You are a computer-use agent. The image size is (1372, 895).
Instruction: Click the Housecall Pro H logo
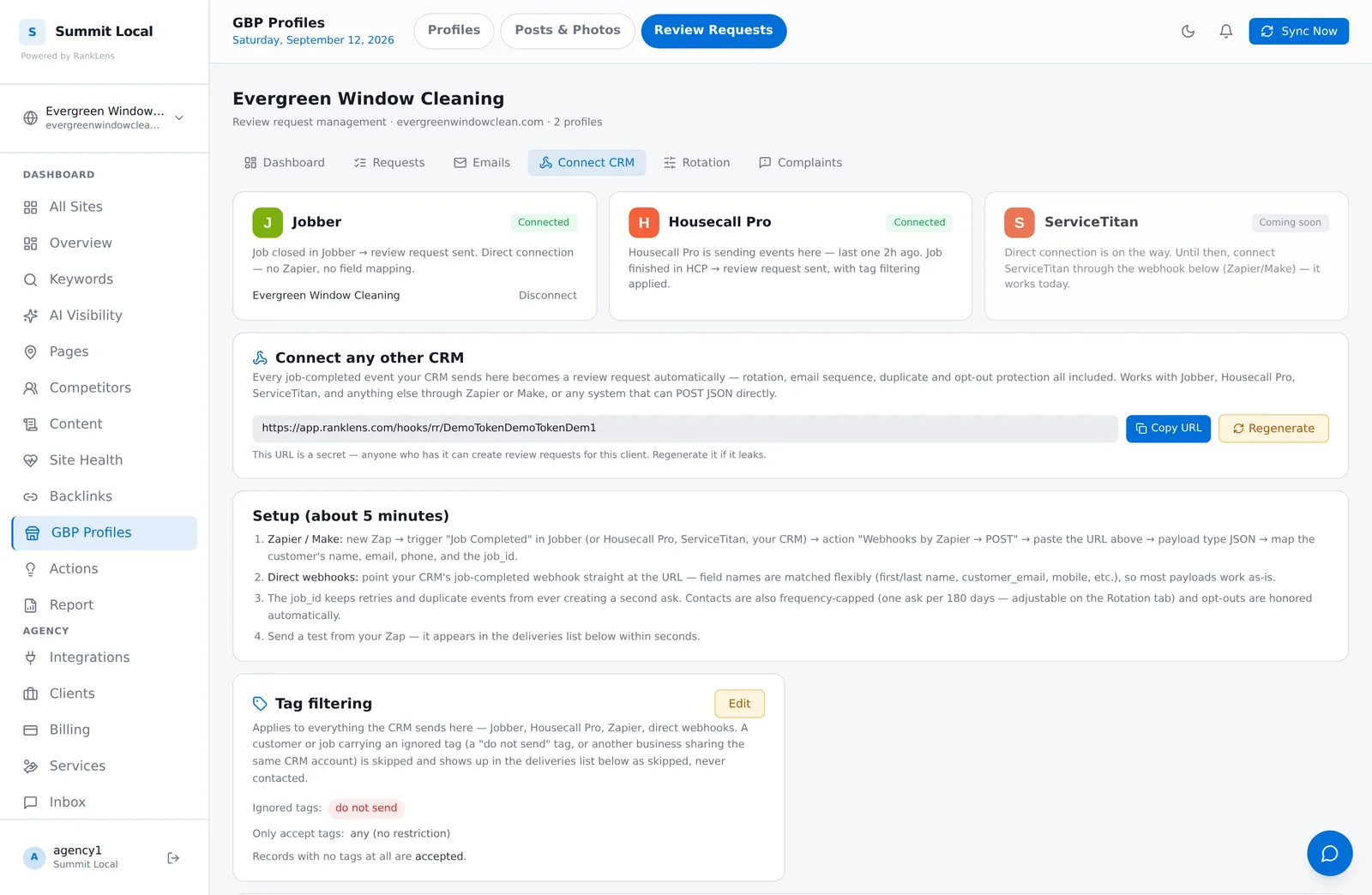[644, 223]
